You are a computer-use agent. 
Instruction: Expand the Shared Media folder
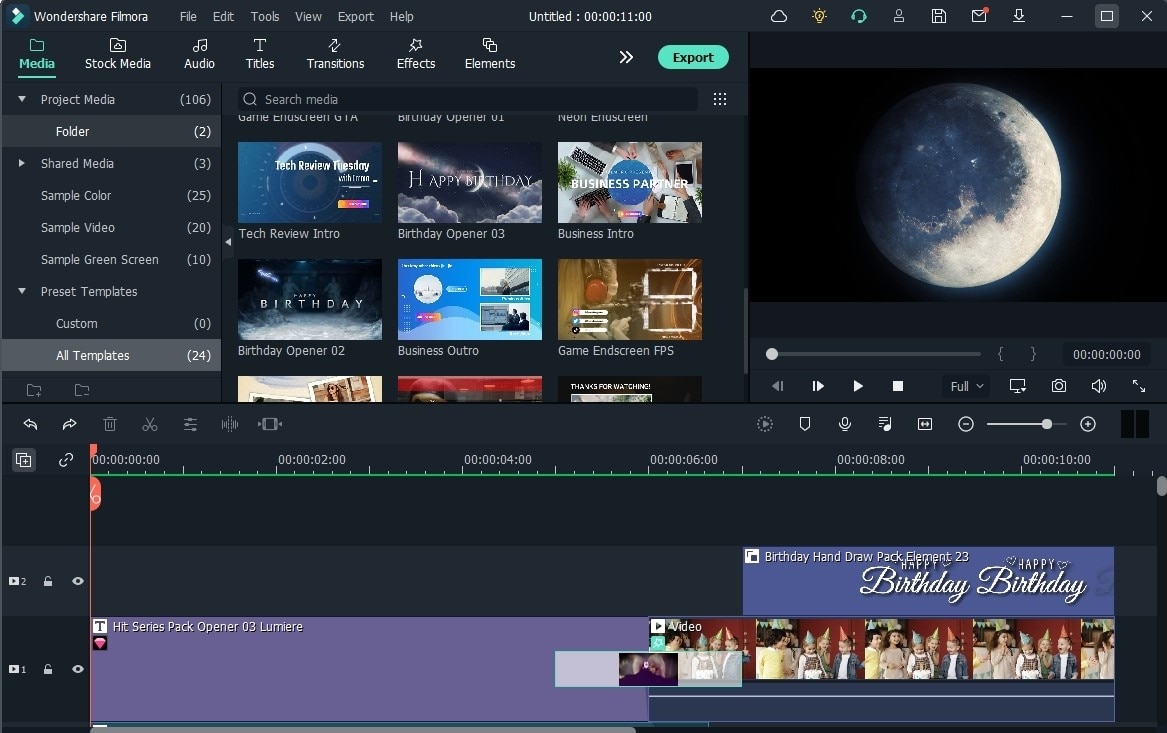click(22, 163)
